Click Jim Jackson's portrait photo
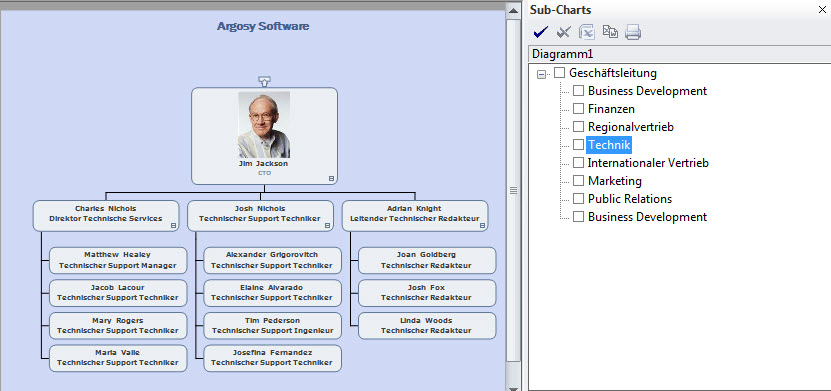Screen dimensions: 831x391 point(264,125)
